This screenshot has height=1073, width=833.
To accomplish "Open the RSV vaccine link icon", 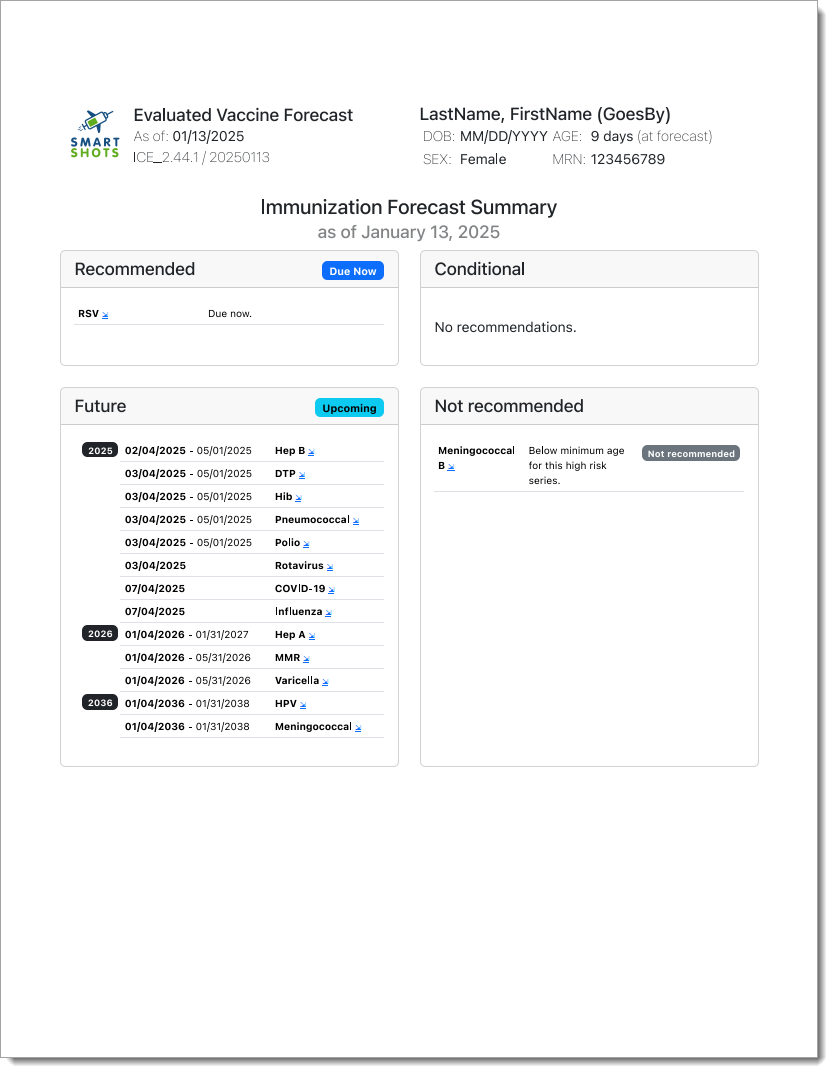I will click(105, 315).
